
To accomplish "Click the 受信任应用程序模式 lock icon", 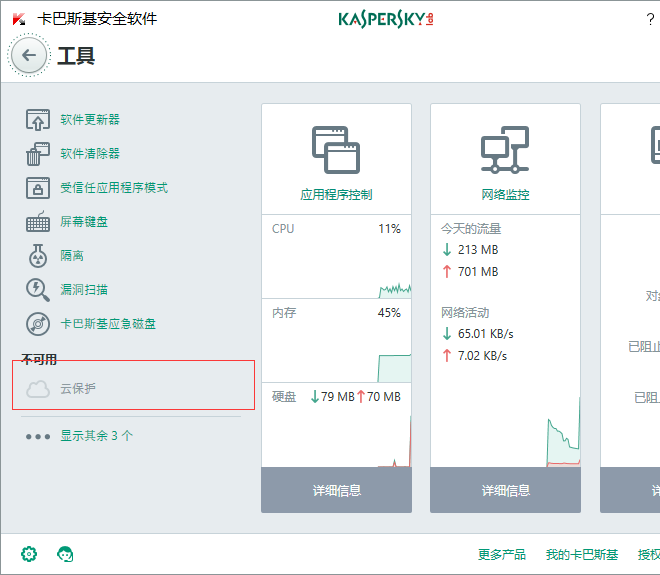I will (x=38, y=188).
